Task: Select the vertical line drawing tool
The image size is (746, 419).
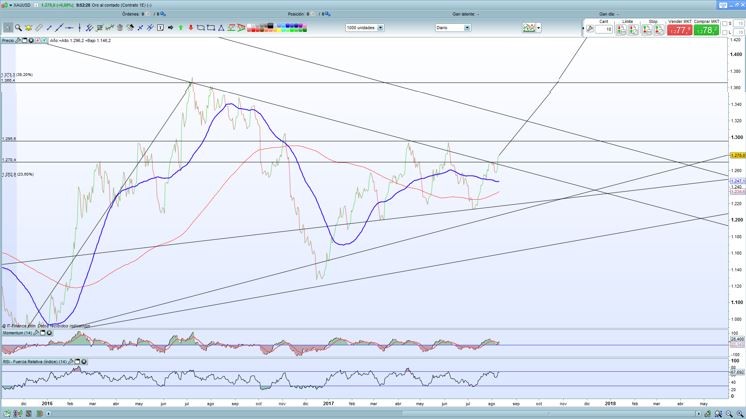Action: 79,28
